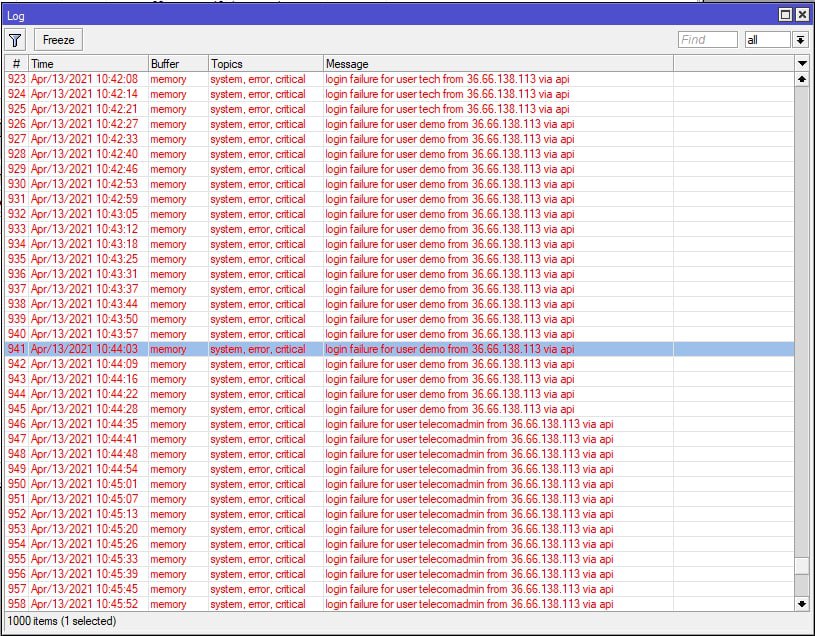This screenshot has height=636, width=815.
Task: Click the Find search field
Action: click(x=707, y=40)
